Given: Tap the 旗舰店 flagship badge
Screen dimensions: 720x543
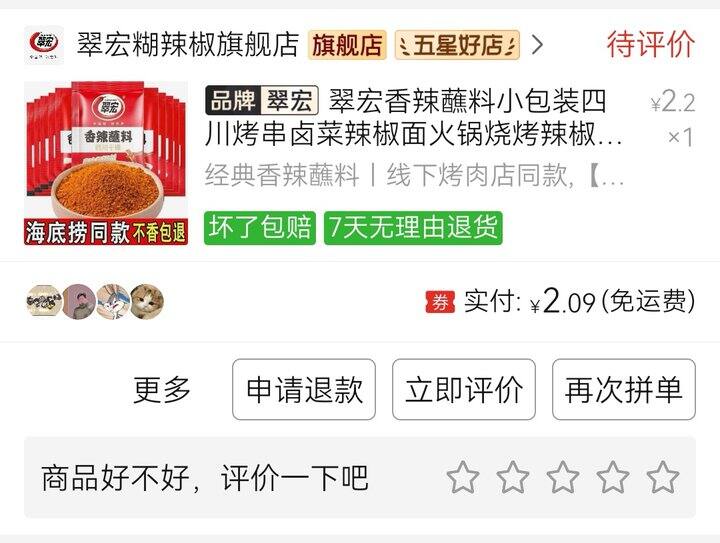Looking at the screenshot, I should pos(347,45).
